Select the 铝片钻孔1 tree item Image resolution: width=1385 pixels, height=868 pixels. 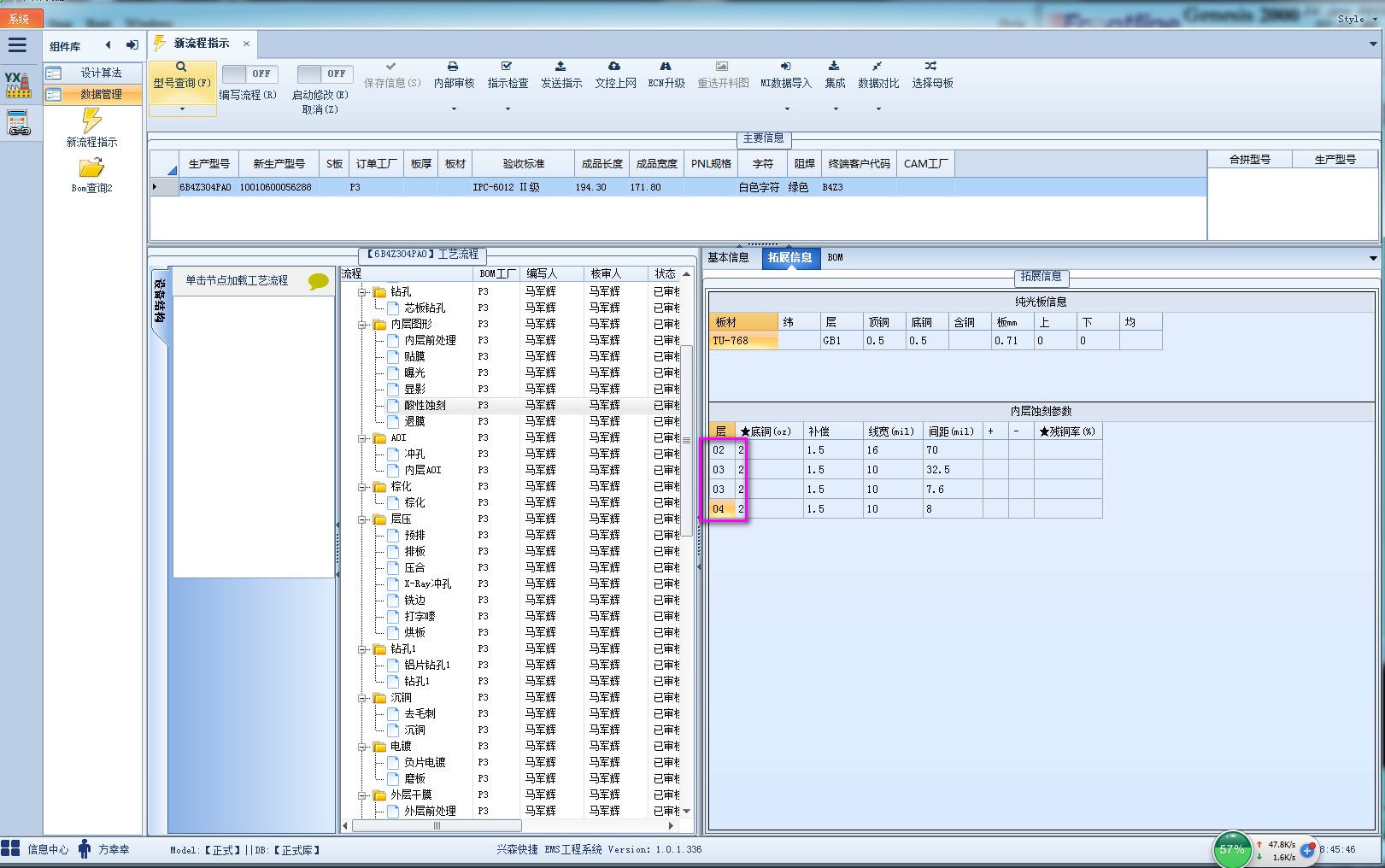[427, 666]
